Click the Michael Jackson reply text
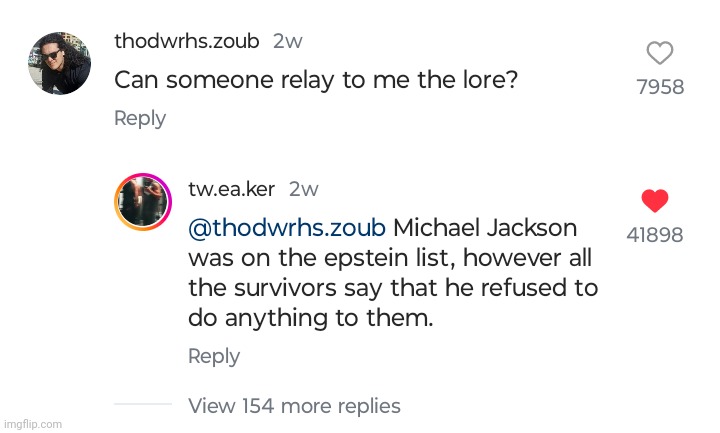Screen dimensions: 720x433 click(x=393, y=273)
